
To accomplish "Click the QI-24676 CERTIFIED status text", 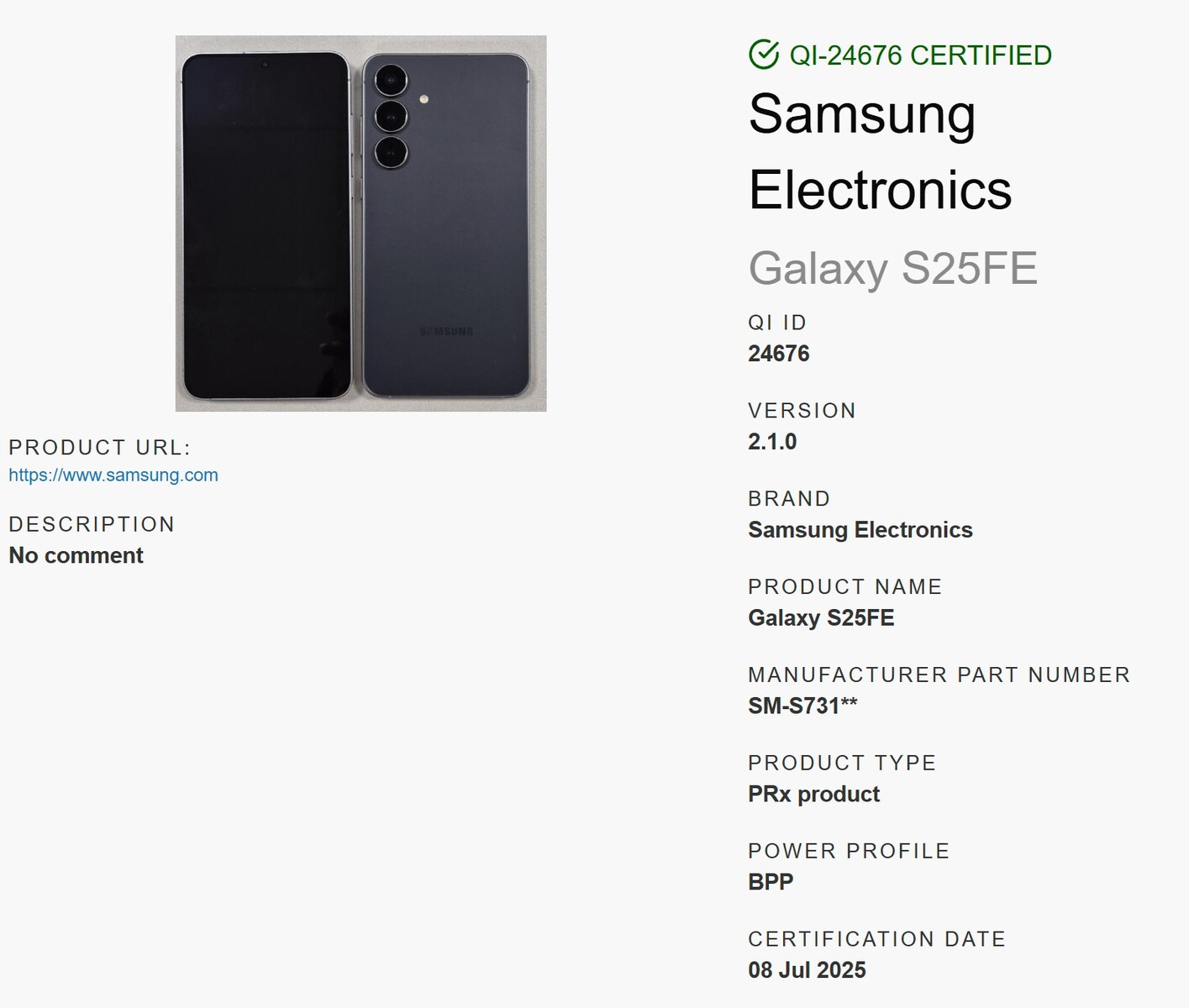I will [x=920, y=55].
